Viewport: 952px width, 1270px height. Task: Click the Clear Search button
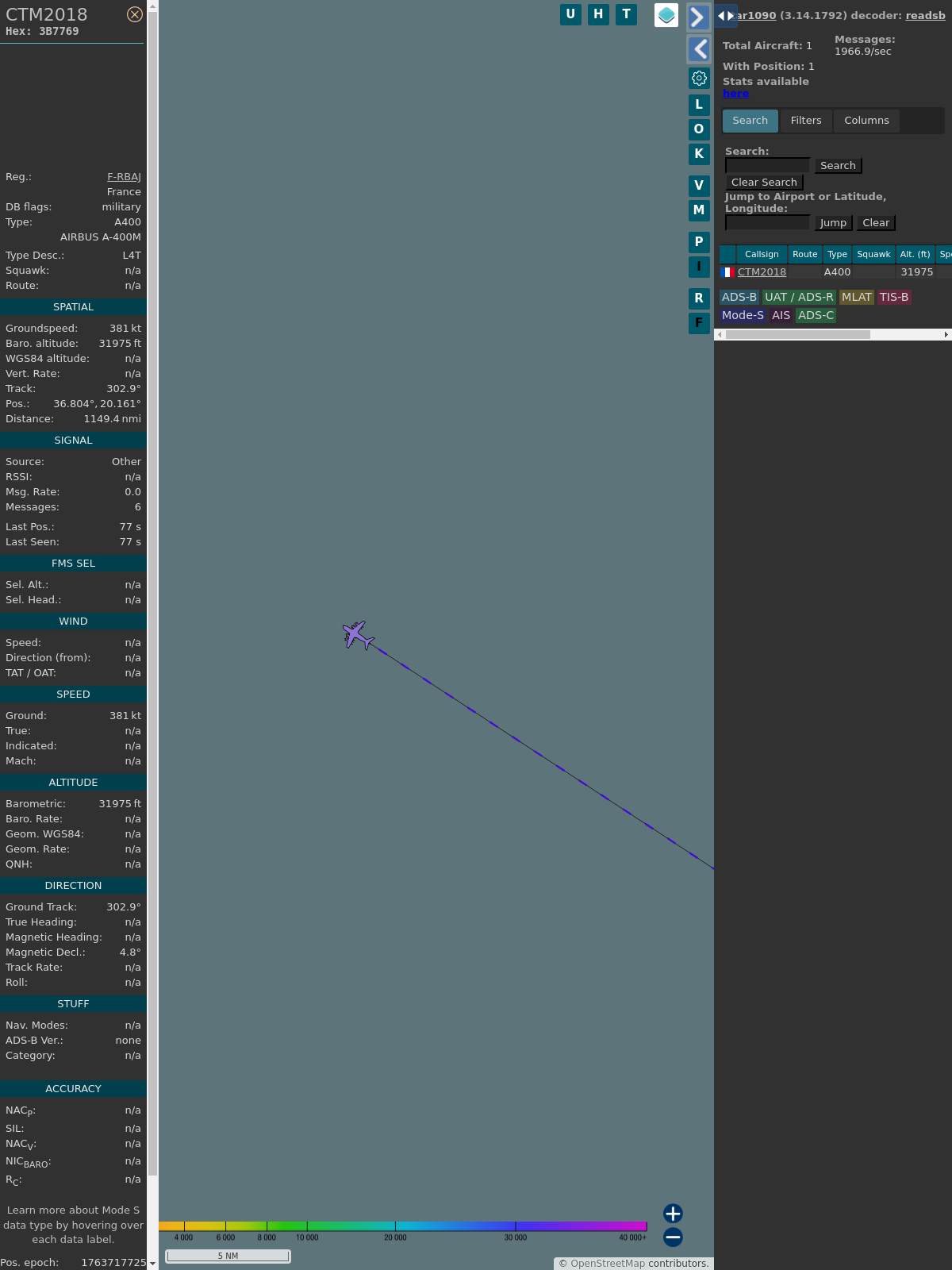[x=764, y=183]
